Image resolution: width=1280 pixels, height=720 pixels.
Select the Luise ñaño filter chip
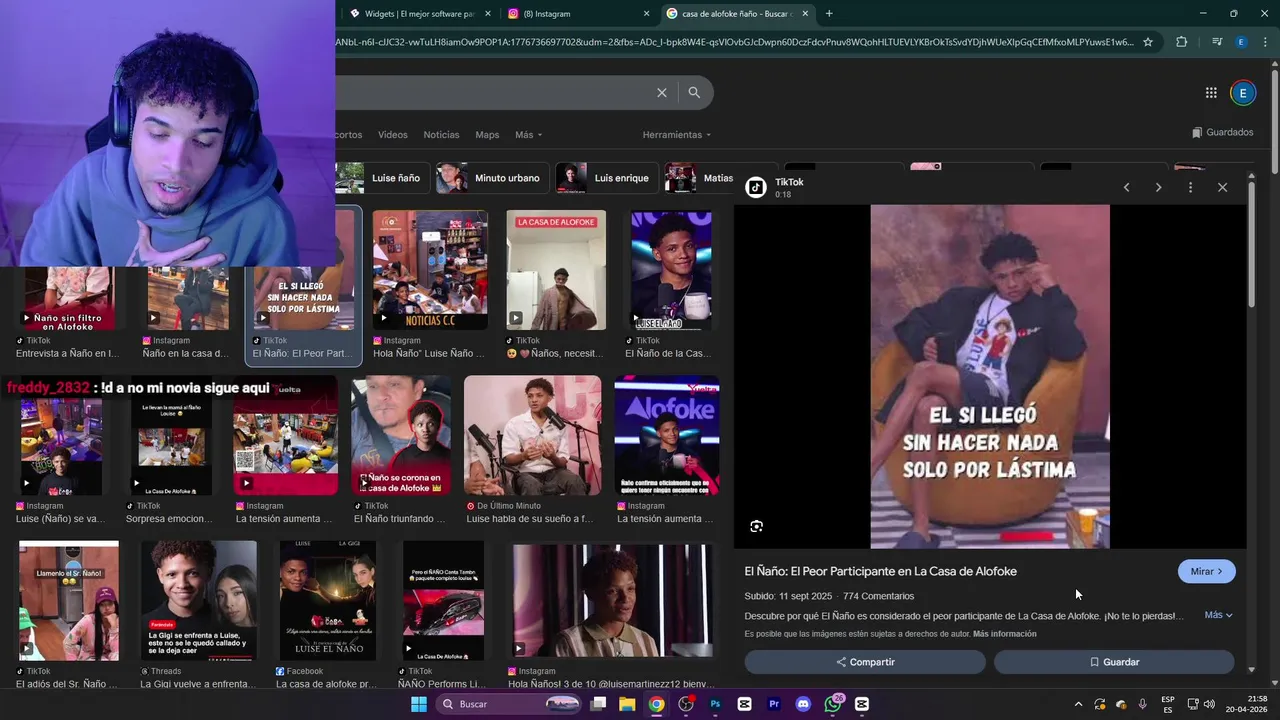[383, 178]
